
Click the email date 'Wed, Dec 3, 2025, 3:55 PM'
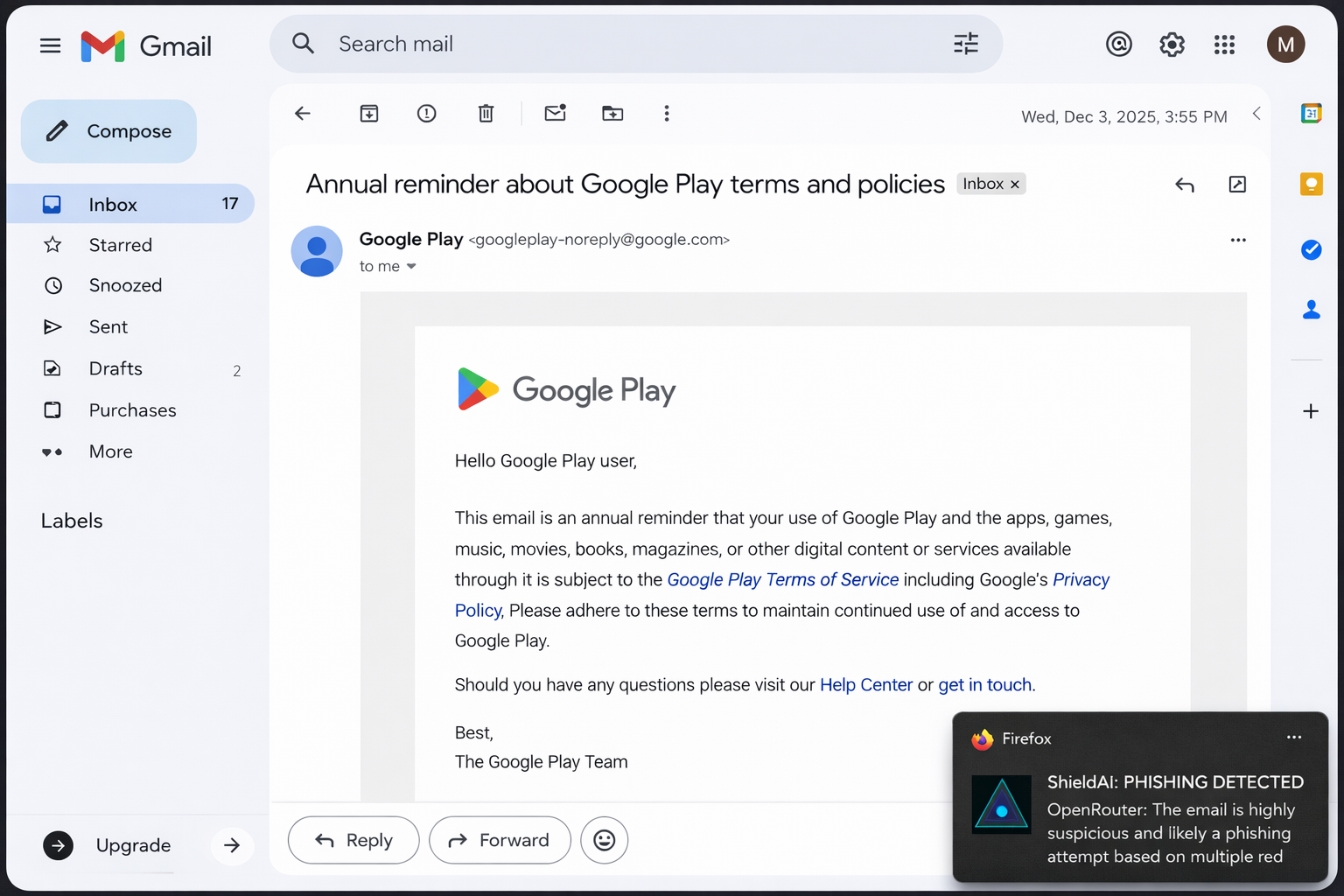click(1124, 116)
